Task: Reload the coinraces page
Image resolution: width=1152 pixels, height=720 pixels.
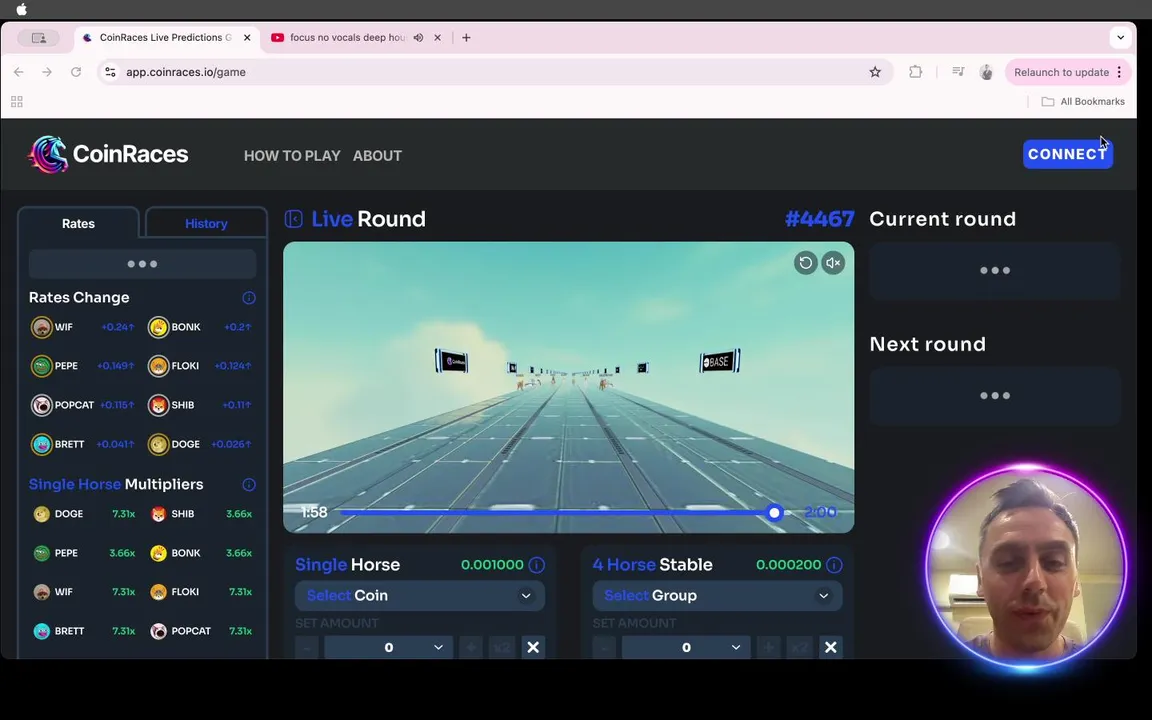Action: click(x=76, y=72)
